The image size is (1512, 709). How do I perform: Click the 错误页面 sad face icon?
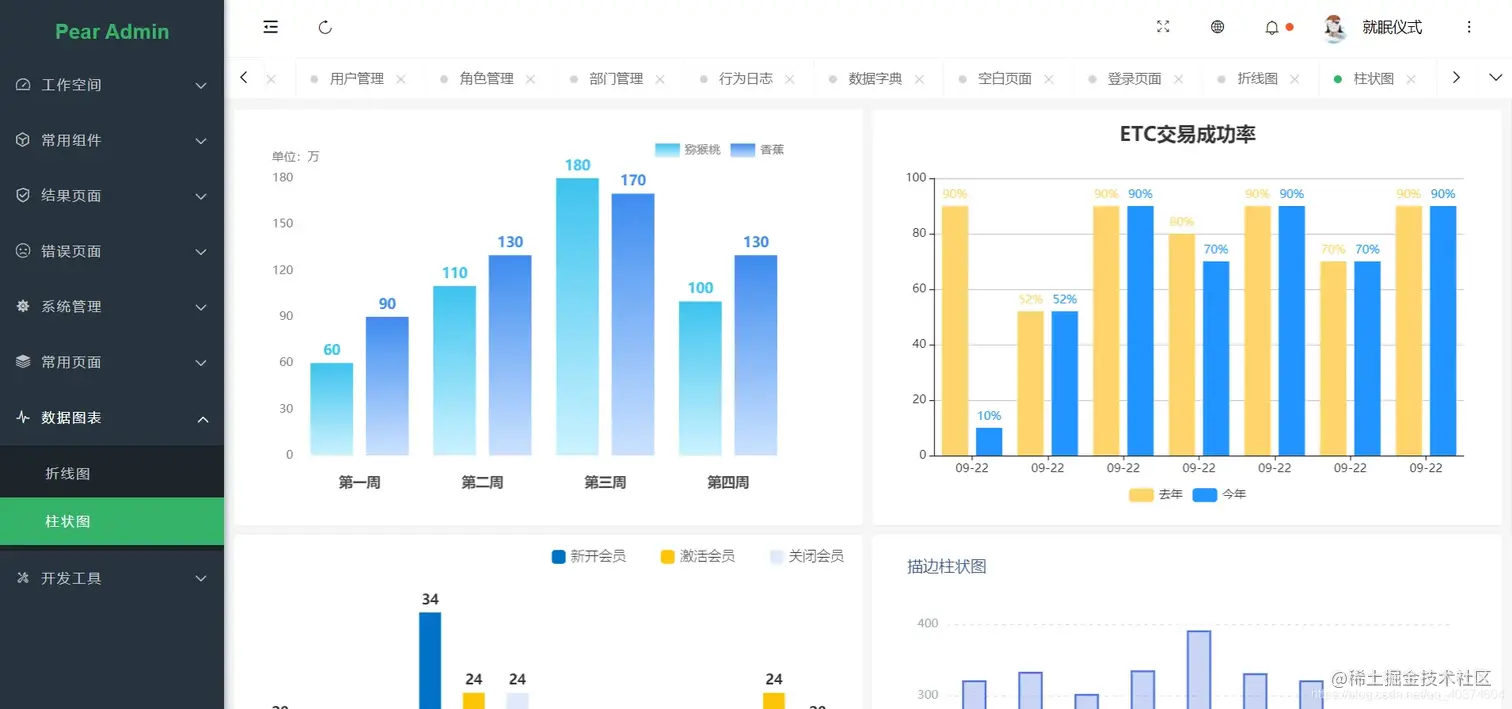click(23, 251)
